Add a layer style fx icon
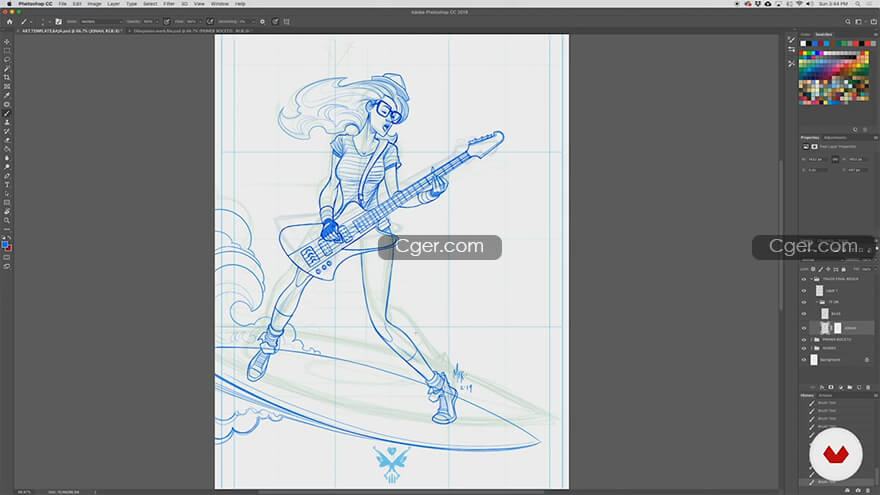The width and height of the screenshot is (880, 495). point(822,387)
